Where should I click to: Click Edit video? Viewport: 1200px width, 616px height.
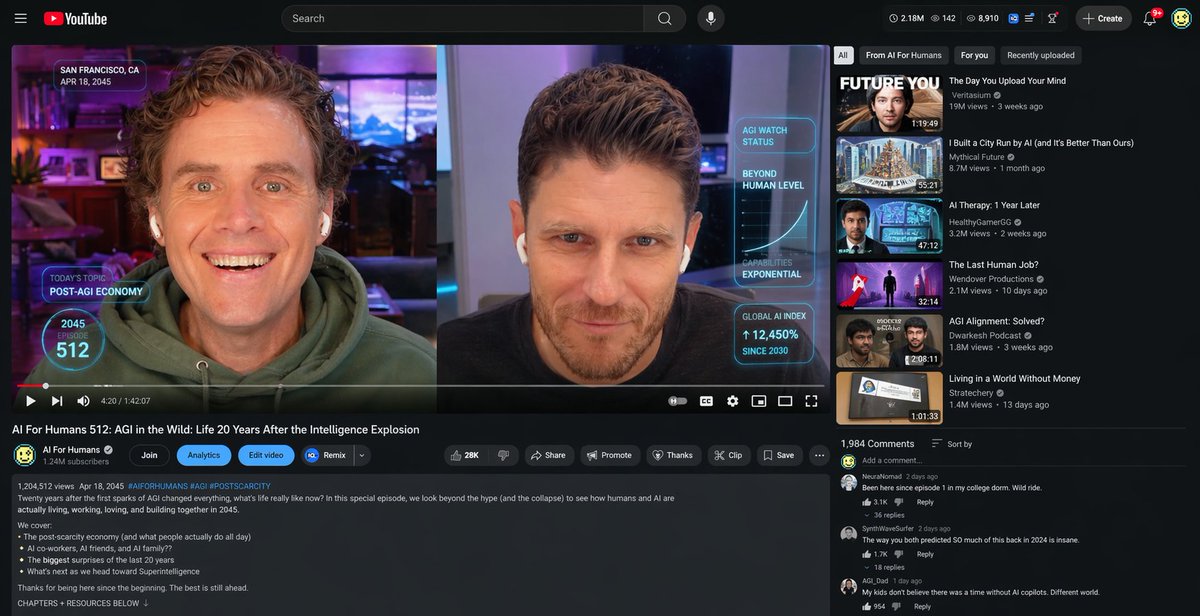(x=266, y=455)
